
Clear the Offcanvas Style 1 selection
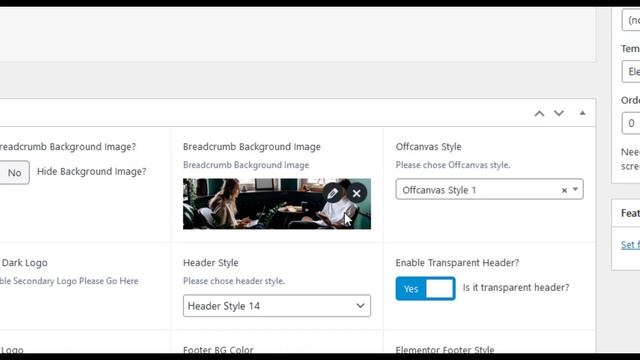click(x=564, y=190)
